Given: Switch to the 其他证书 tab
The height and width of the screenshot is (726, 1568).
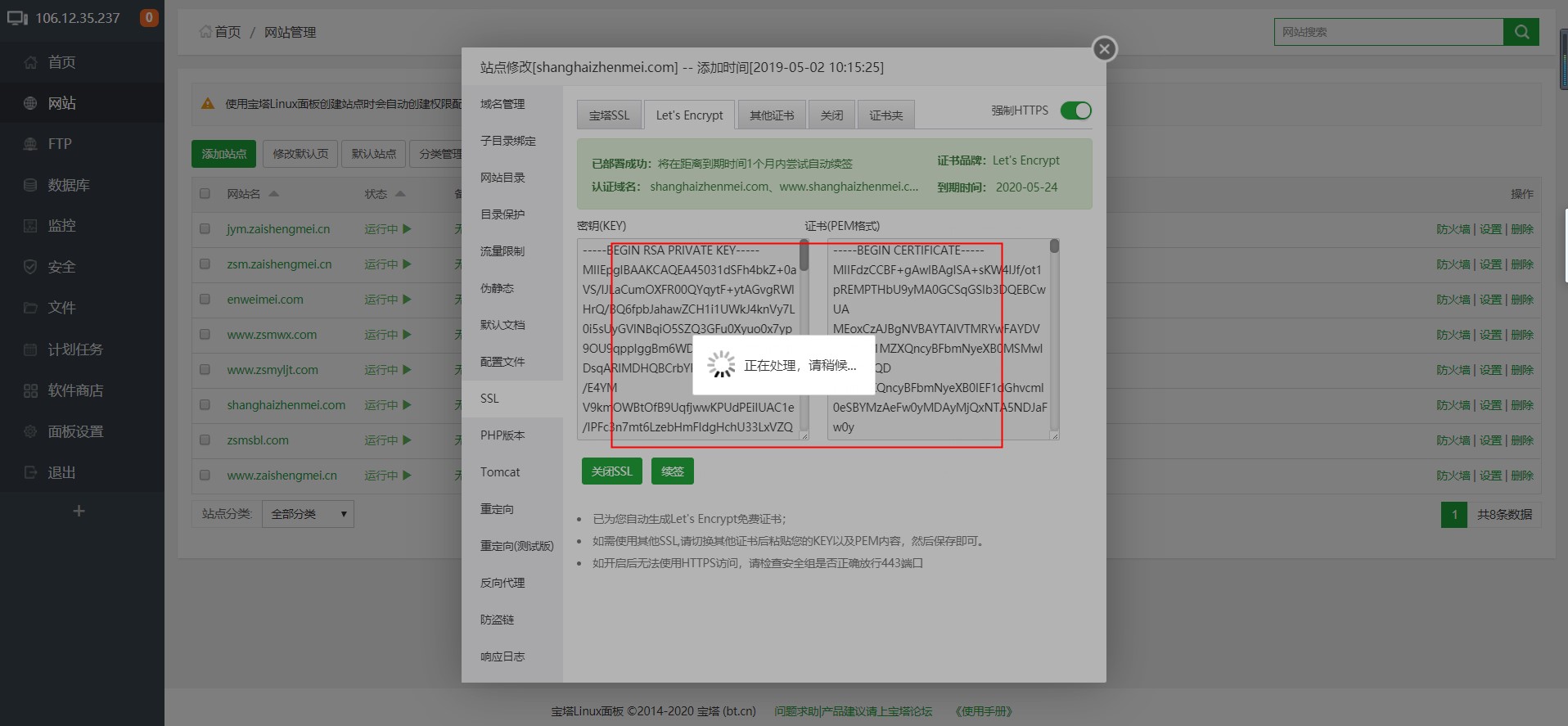Looking at the screenshot, I should tap(772, 115).
